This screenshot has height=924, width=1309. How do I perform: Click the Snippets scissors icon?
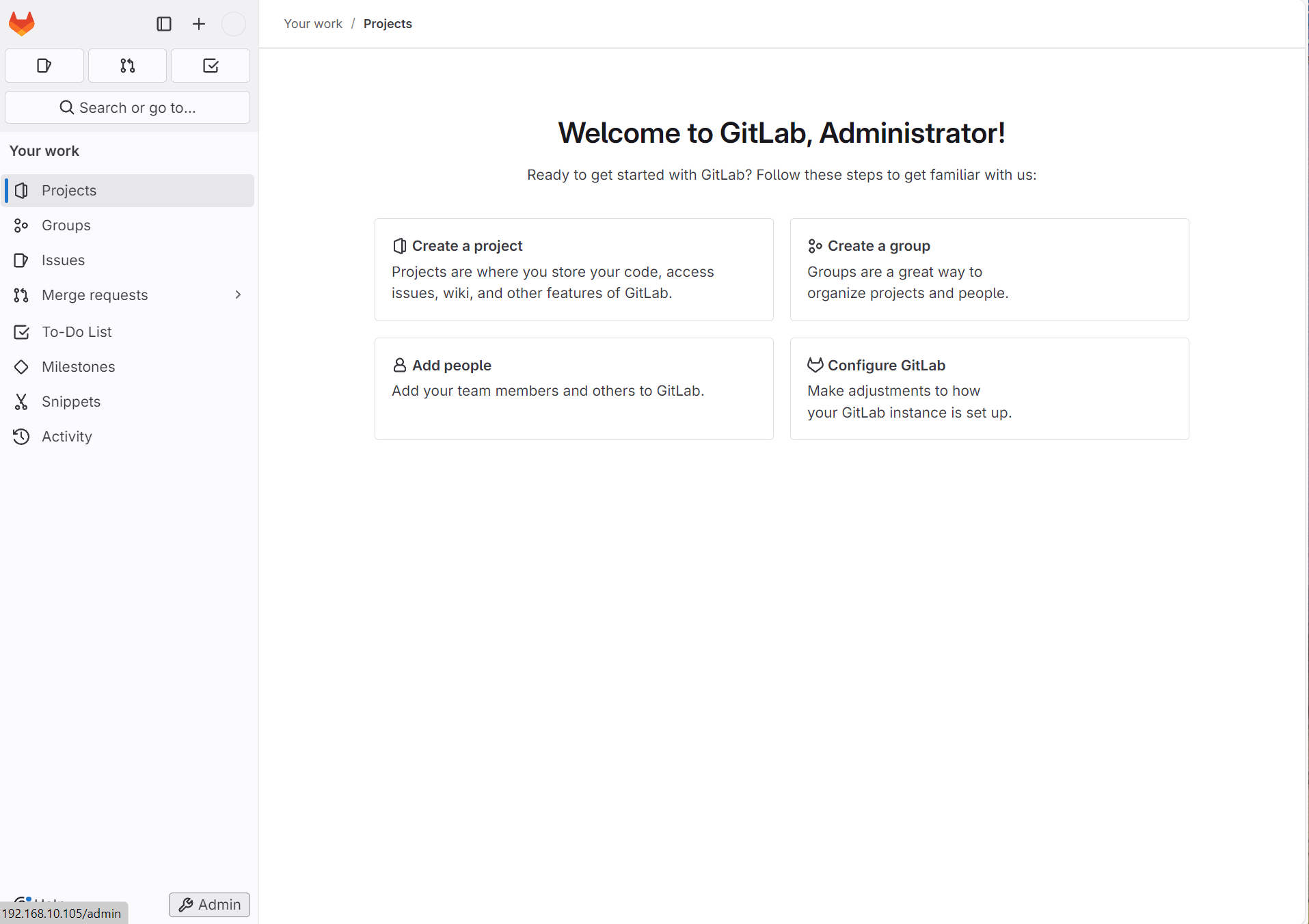[21, 402]
